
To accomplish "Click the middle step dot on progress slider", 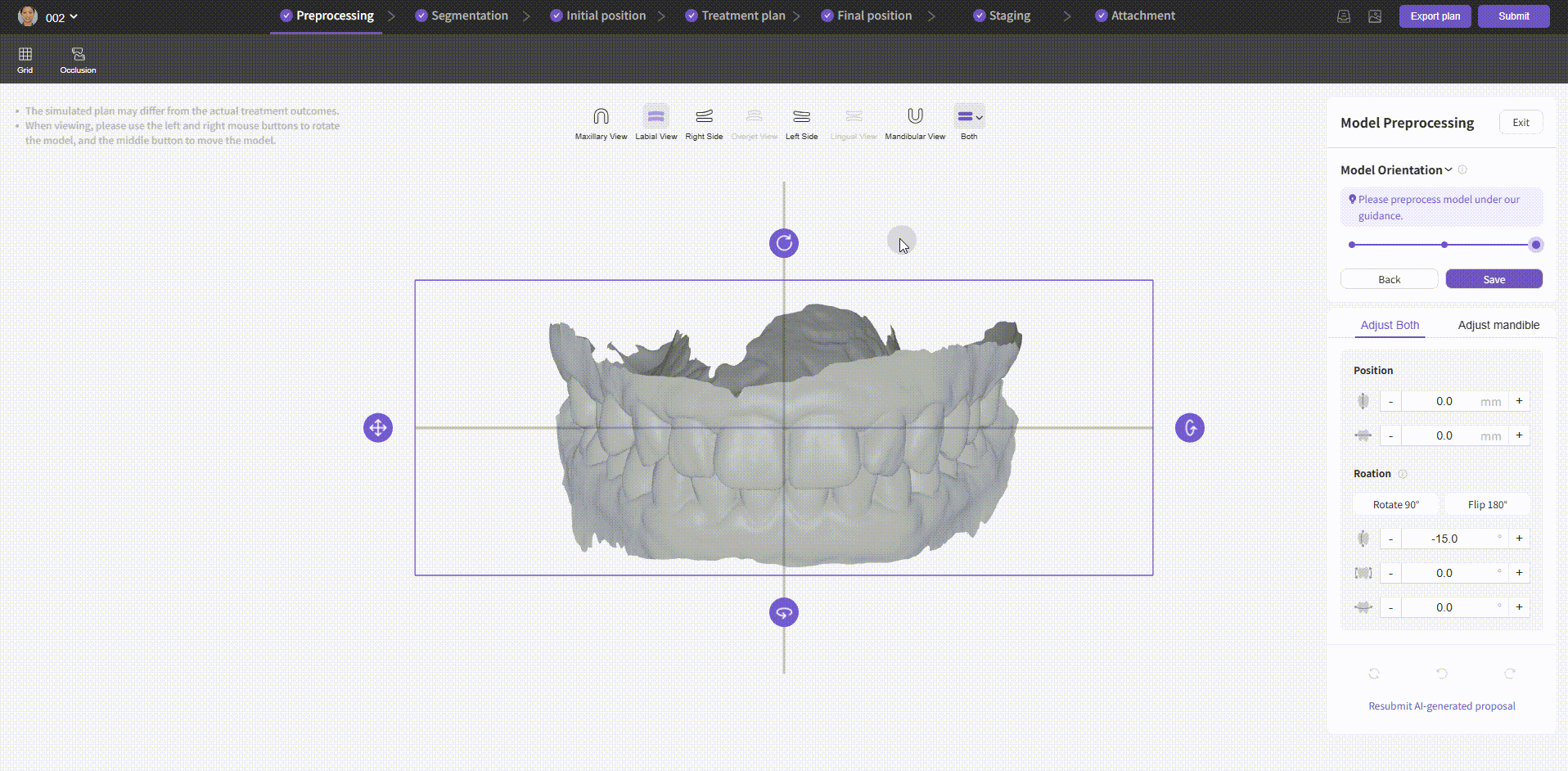I will pos(1444,245).
